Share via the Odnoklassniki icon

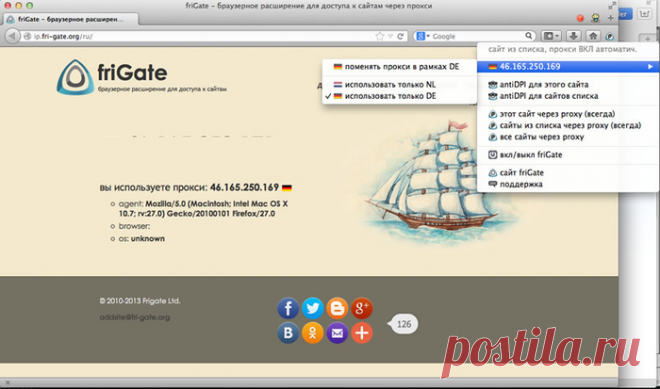pos(313,333)
